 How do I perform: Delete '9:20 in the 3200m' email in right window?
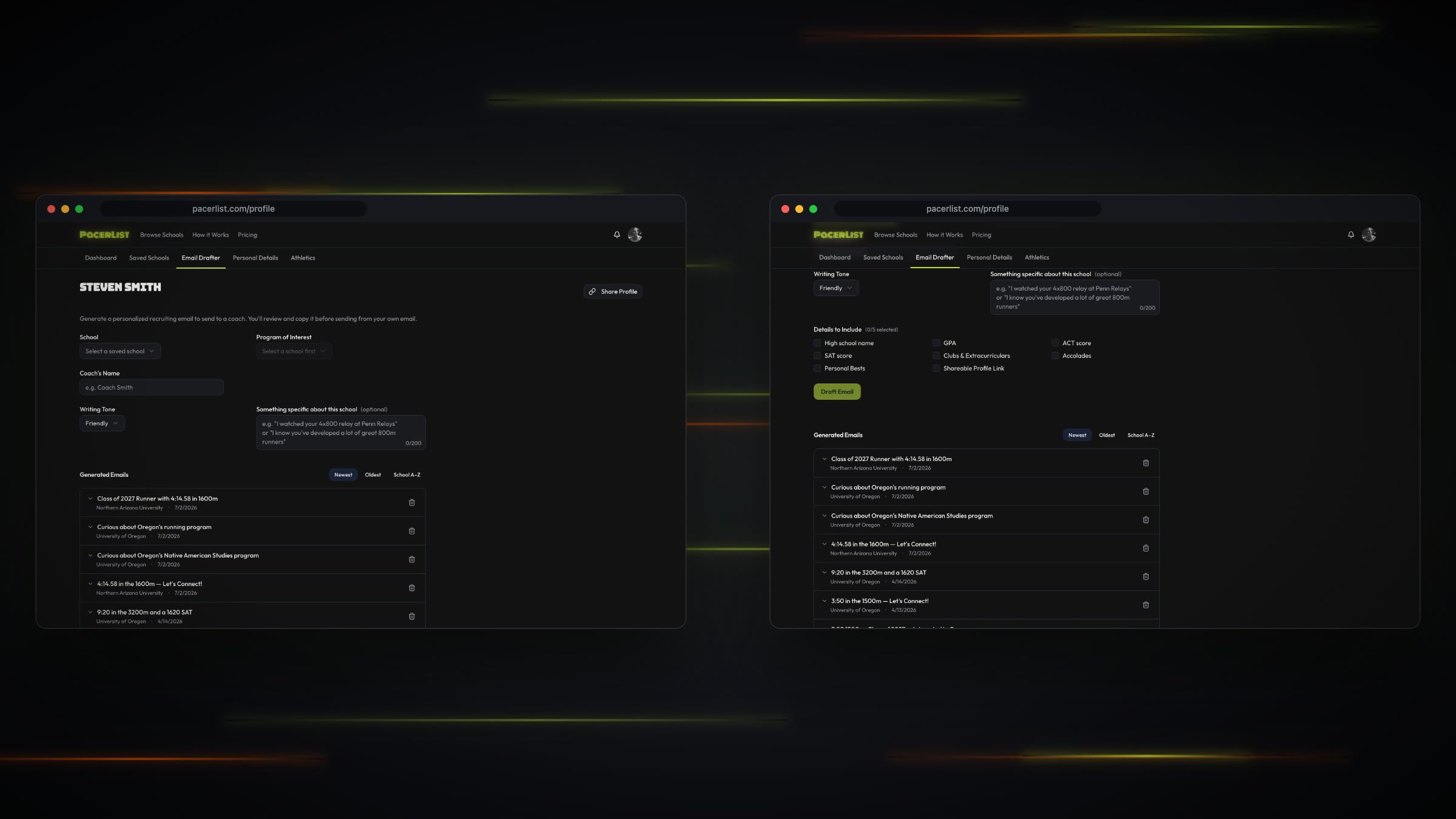point(1146,577)
